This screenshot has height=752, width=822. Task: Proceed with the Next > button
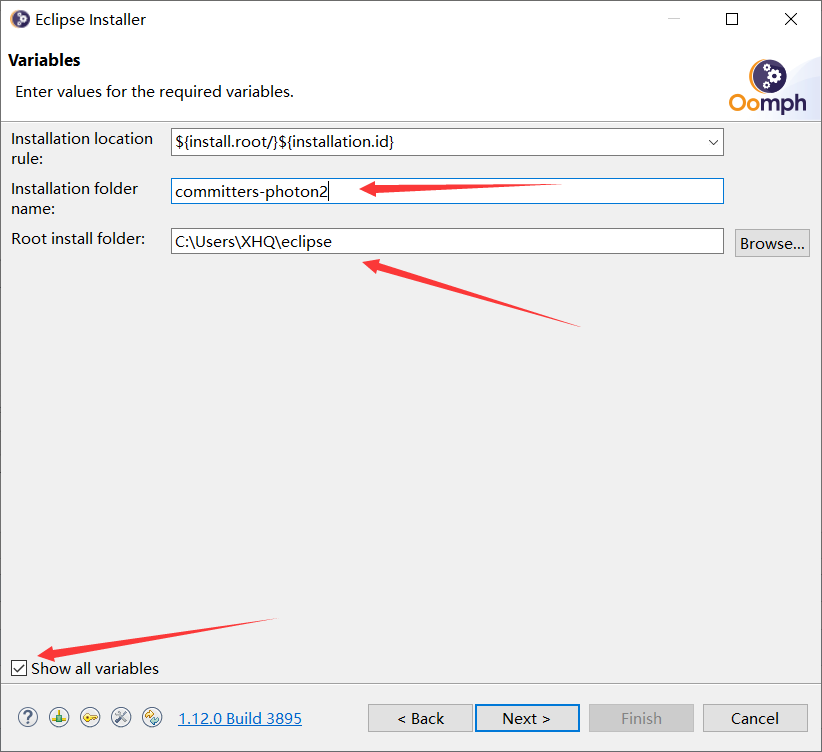tap(527, 718)
